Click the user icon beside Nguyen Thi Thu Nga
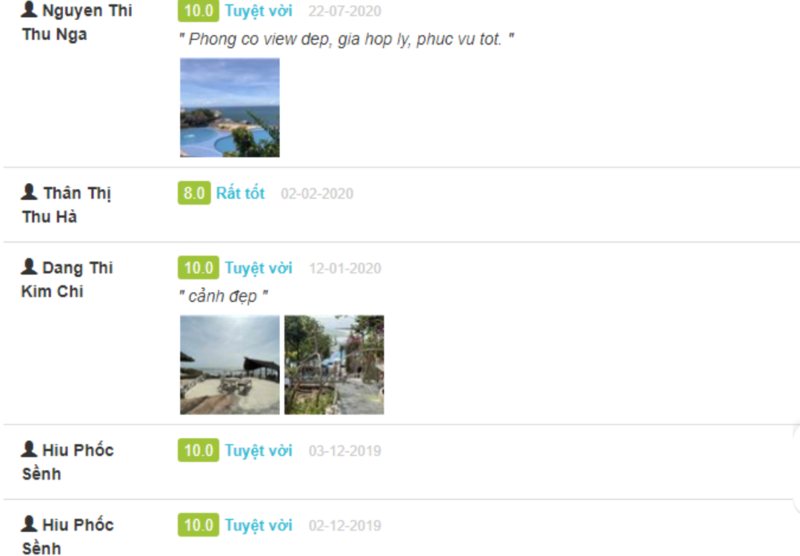The height and width of the screenshot is (556, 800). 29,10
